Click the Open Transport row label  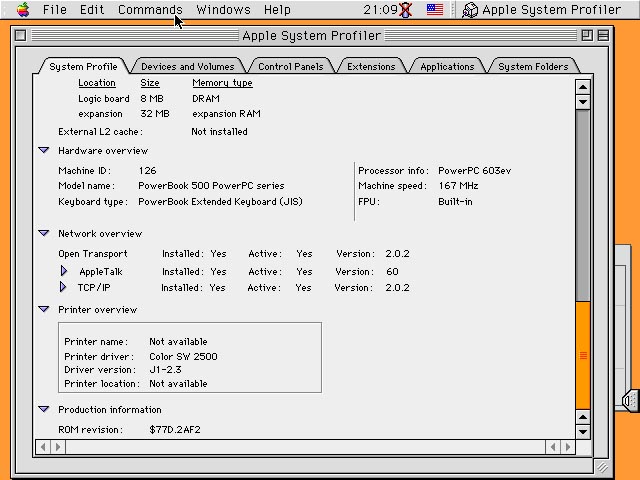93,253
